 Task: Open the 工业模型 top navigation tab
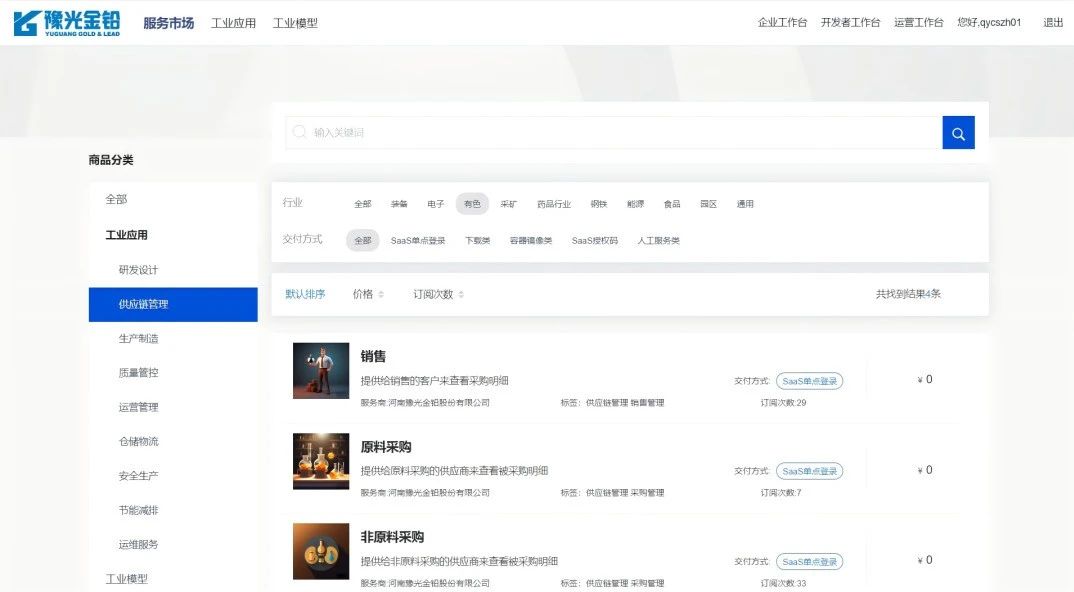(x=295, y=23)
